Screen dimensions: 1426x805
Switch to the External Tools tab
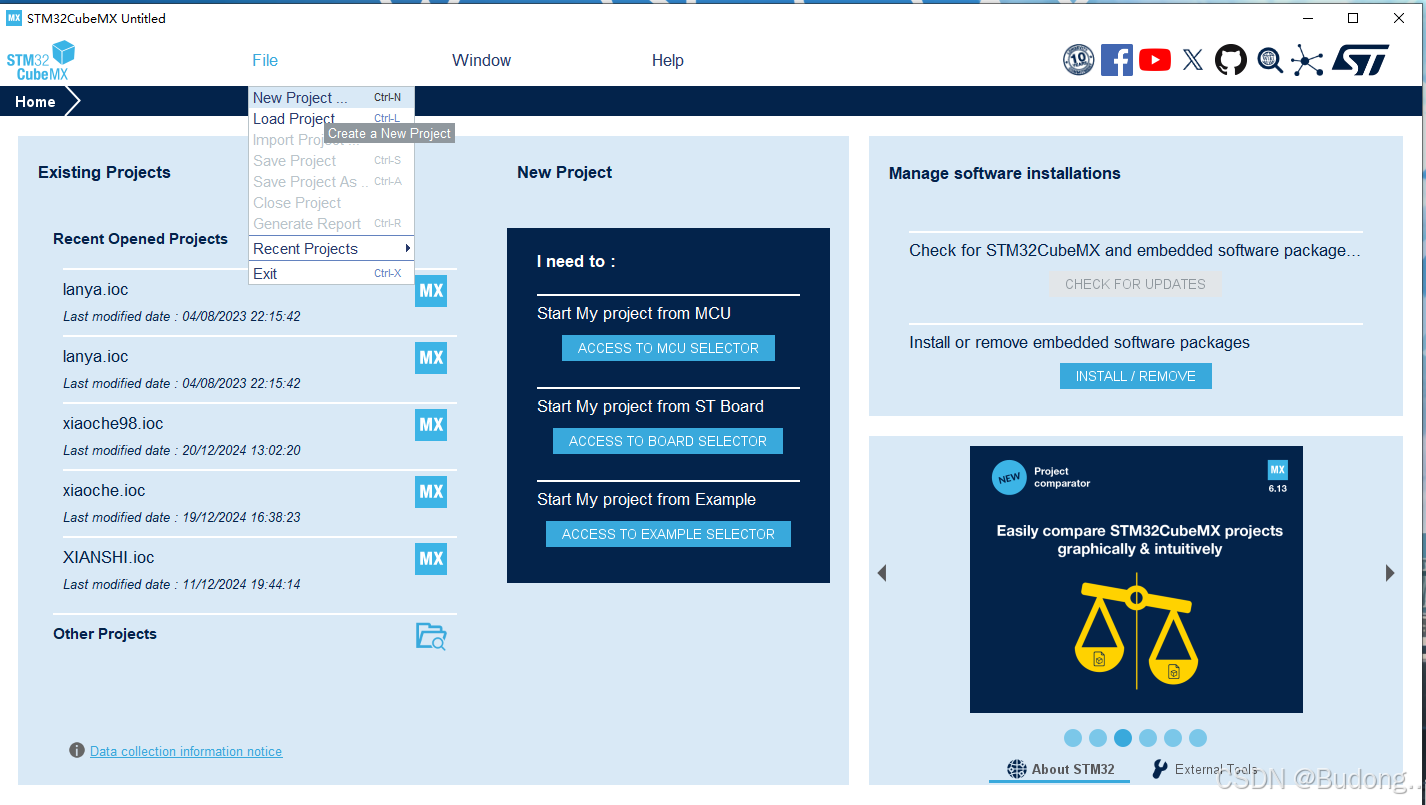pyautogui.click(x=1205, y=769)
